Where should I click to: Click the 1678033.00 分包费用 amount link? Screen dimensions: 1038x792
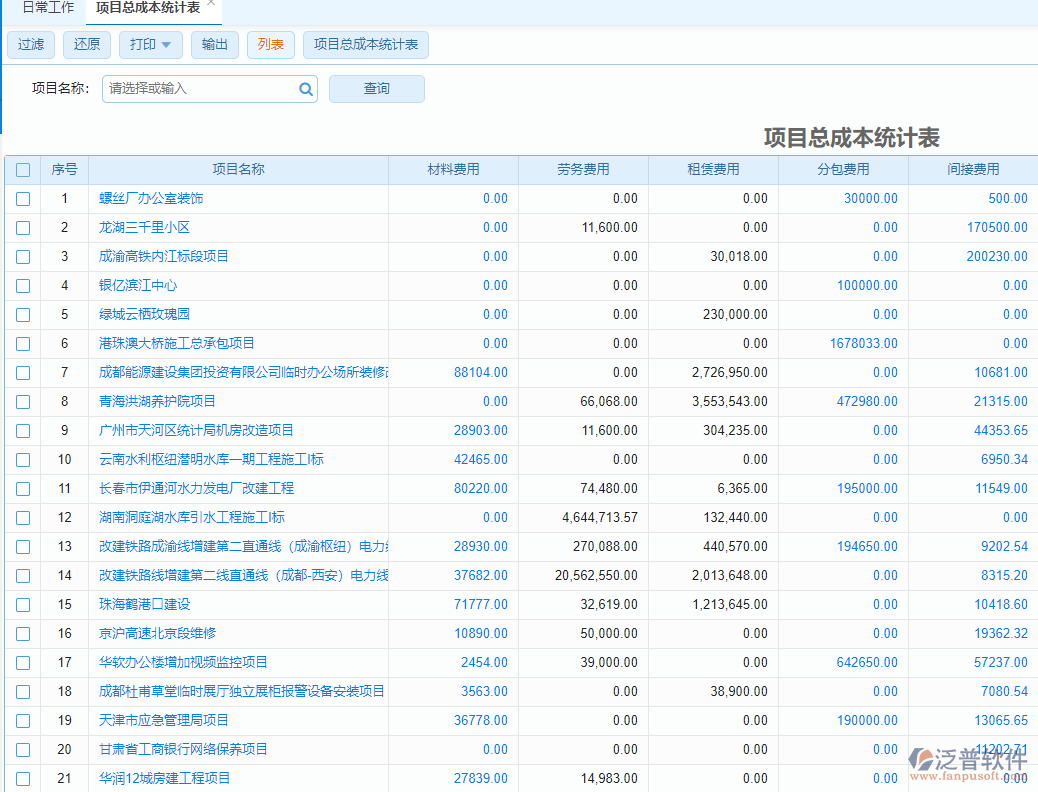[866, 343]
